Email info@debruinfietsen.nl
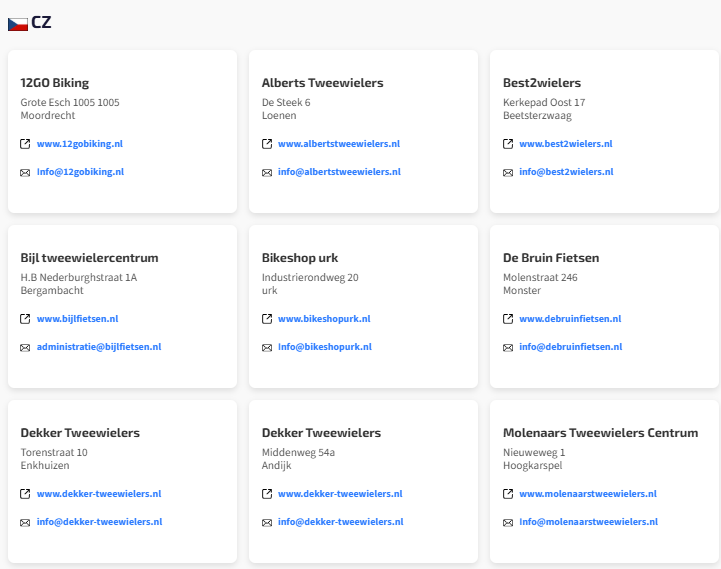The height and width of the screenshot is (569, 721). pos(571,346)
